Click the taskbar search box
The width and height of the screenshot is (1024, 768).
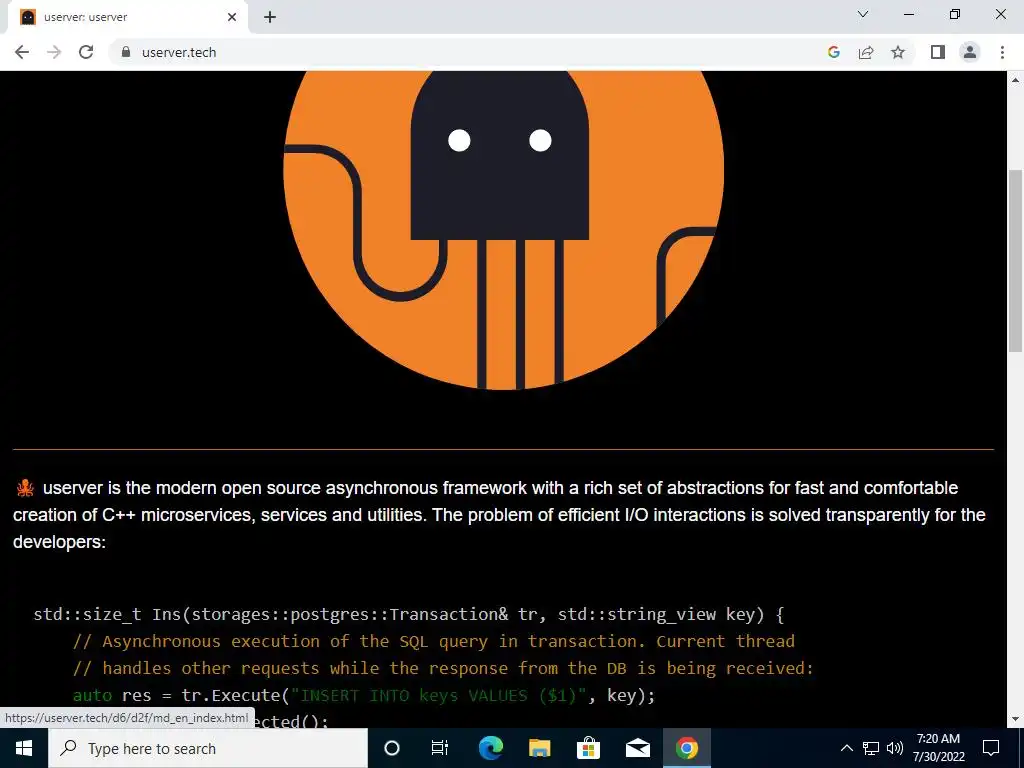pyautogui.click(x=208, y=748)
